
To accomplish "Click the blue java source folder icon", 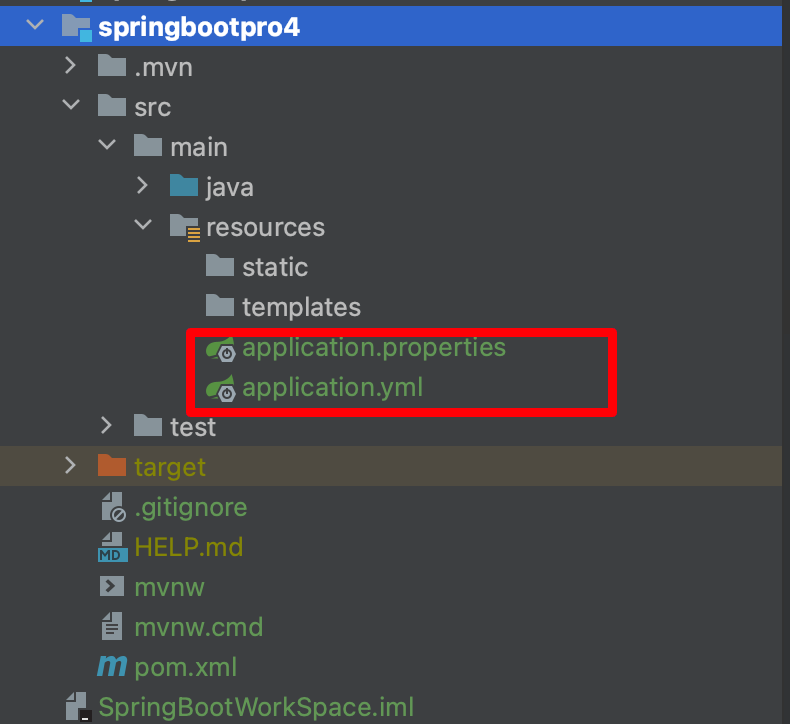I will 184,185.
